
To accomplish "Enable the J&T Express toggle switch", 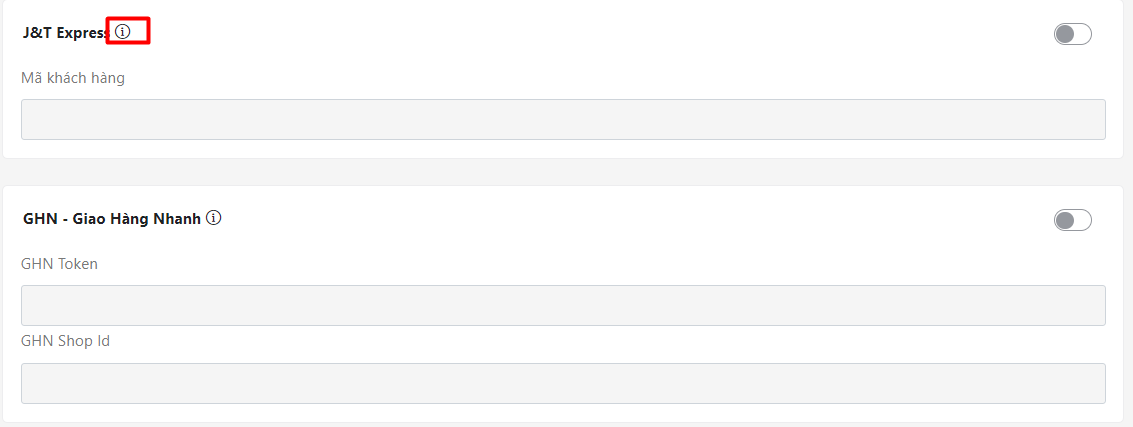I will click(1072, 34).
